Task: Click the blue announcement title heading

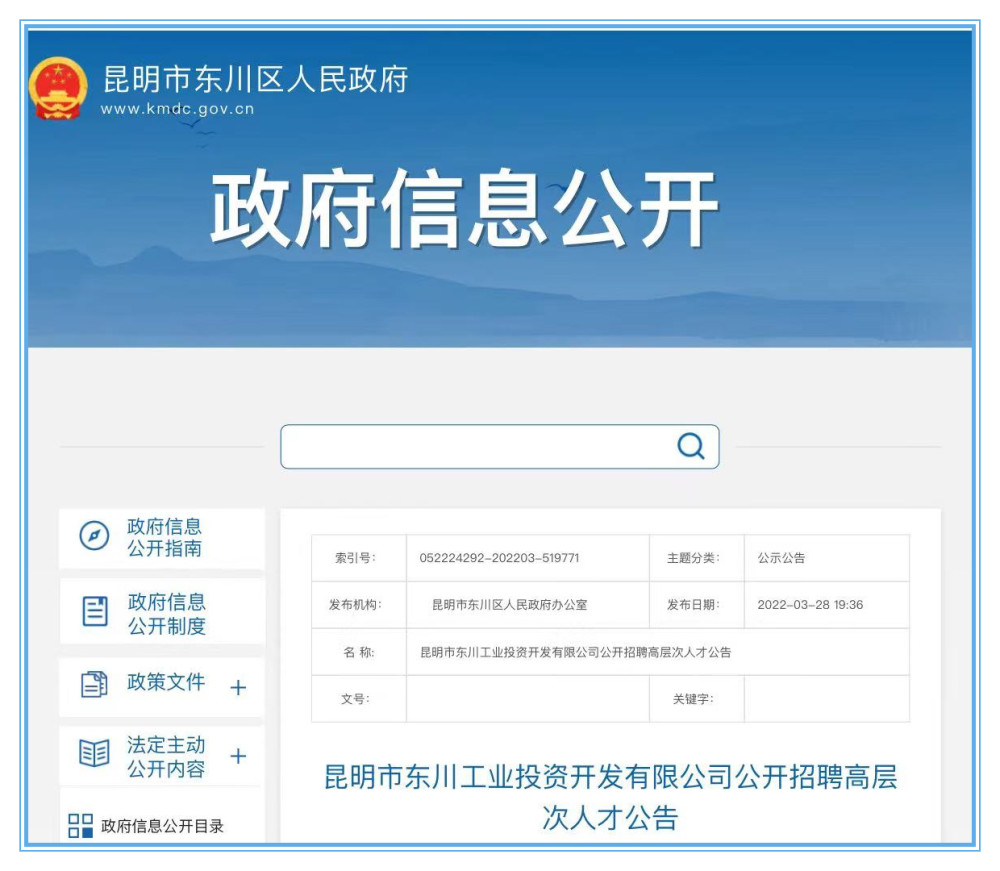Action: [x=610, y=797]
